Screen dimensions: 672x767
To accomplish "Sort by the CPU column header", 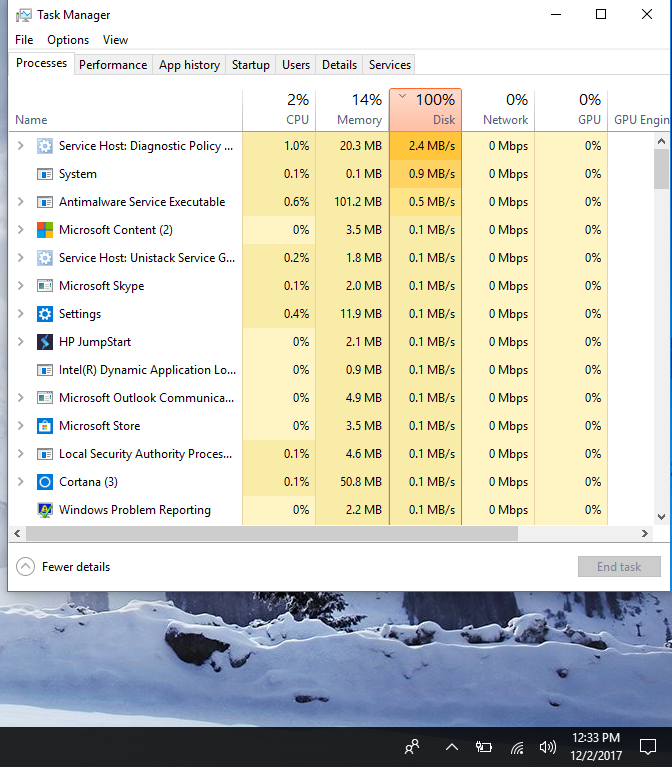I will click(x=279, y=111).
